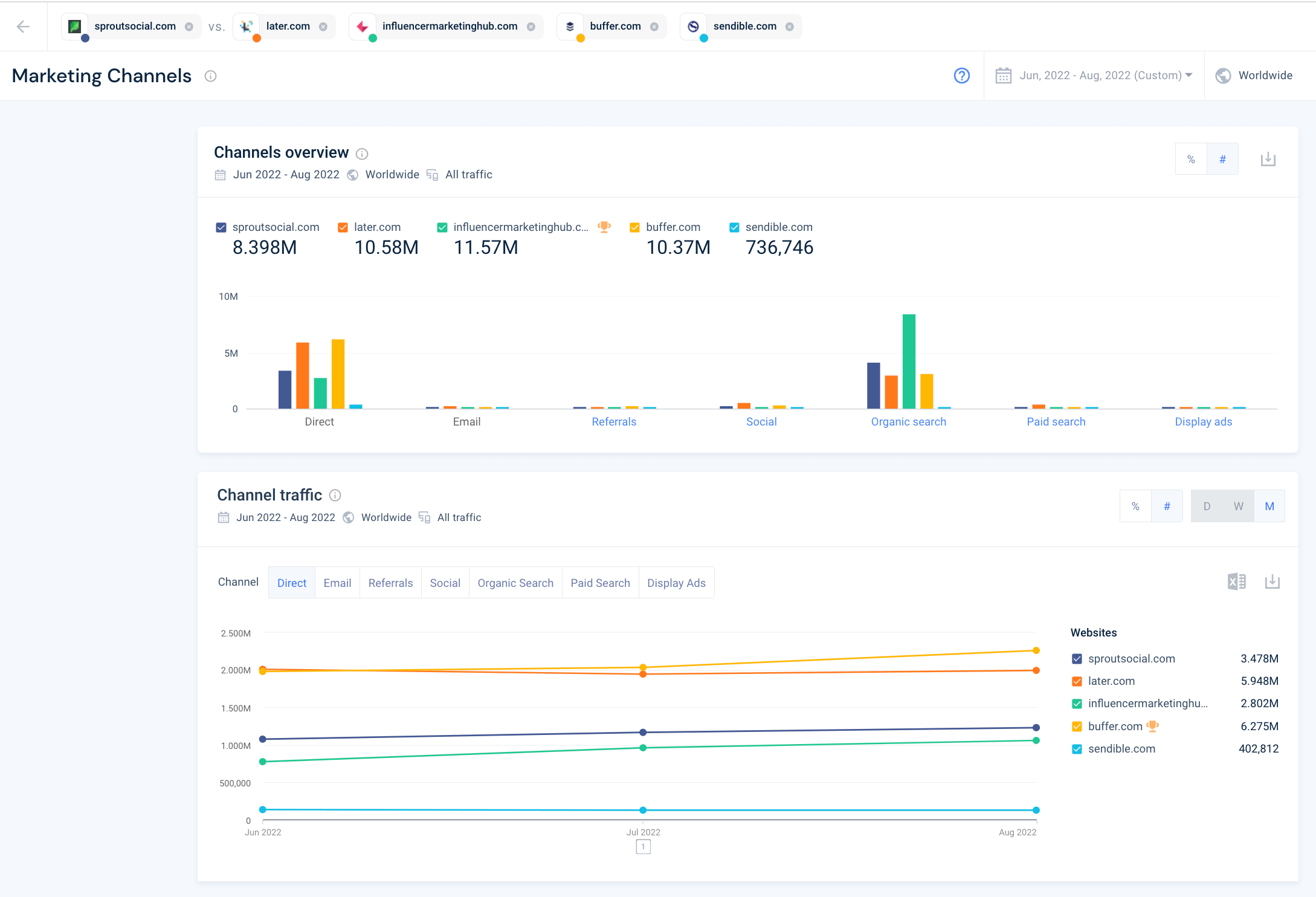Uncheck buffer.com in Websites legend
Viewport: 1316px width, 897px height.
click(x=1077, y=727)
